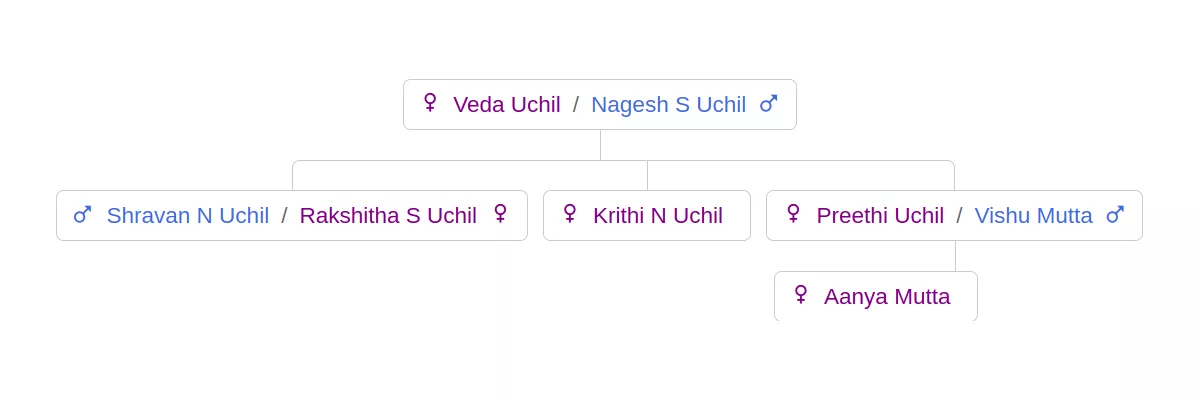Click the male symbol before Shravan N Uchil
This screenshot has height=400, width=1200.
click(82, 215)
